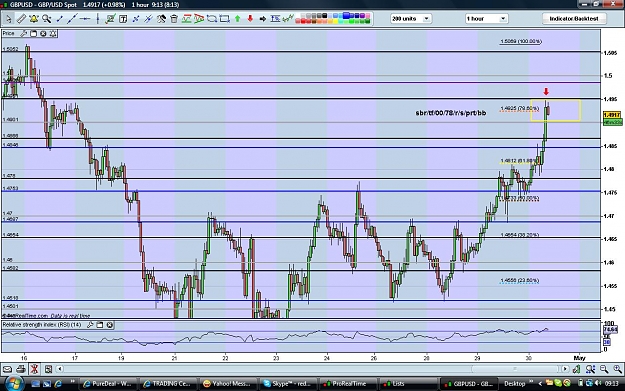This screenshot has height=391, width=625.
Task: Select the rectangle drawing tool
Action: pyautogui.click(x=225, y=19)
